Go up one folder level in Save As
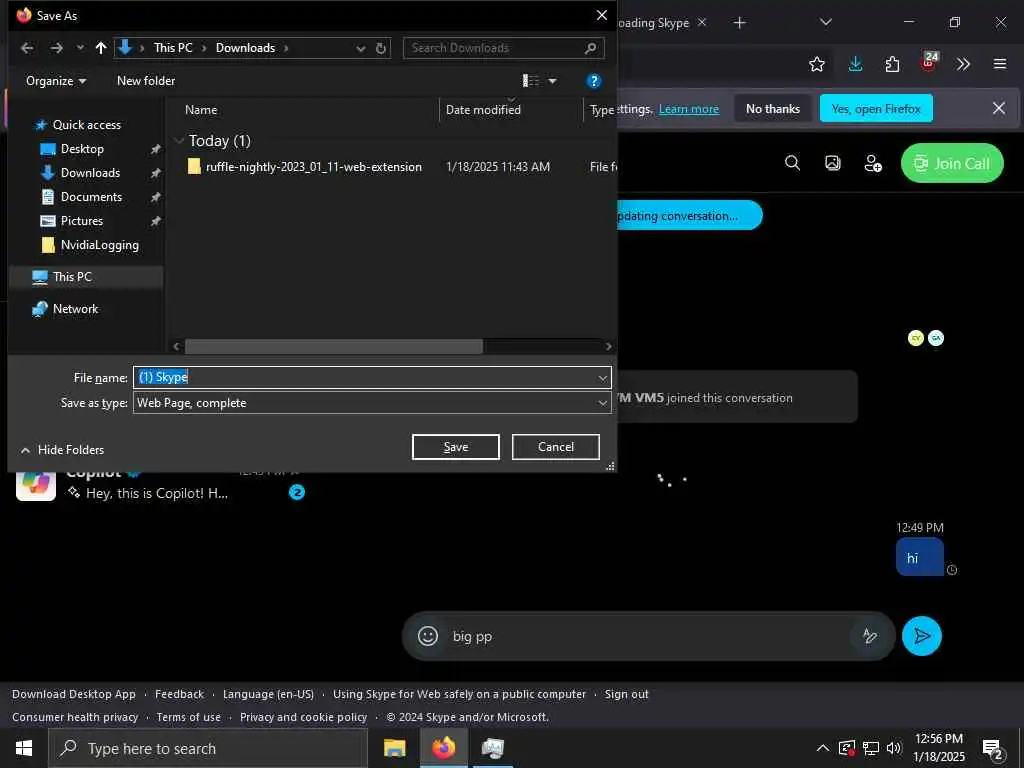The image size is (1024, 768). 101,48
